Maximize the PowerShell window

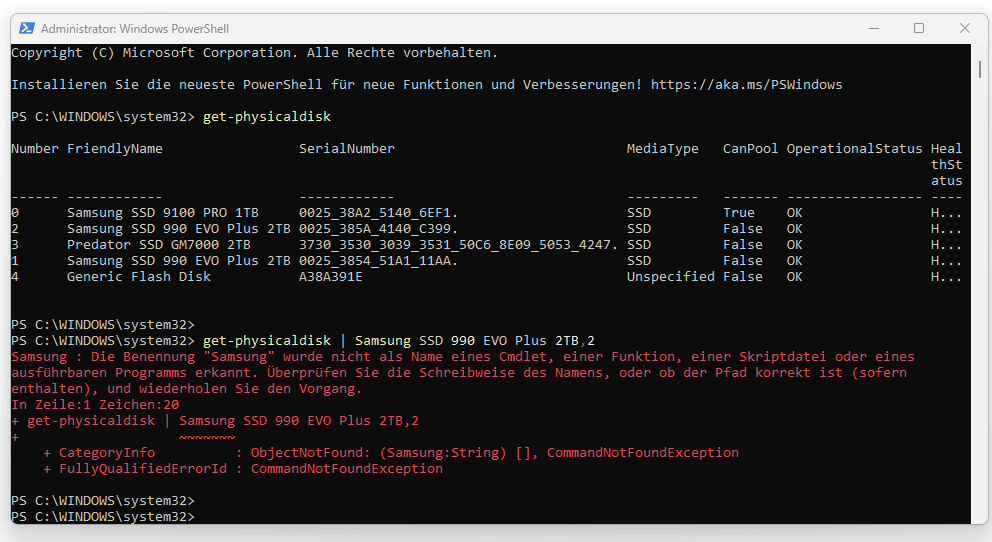point(918,28)
